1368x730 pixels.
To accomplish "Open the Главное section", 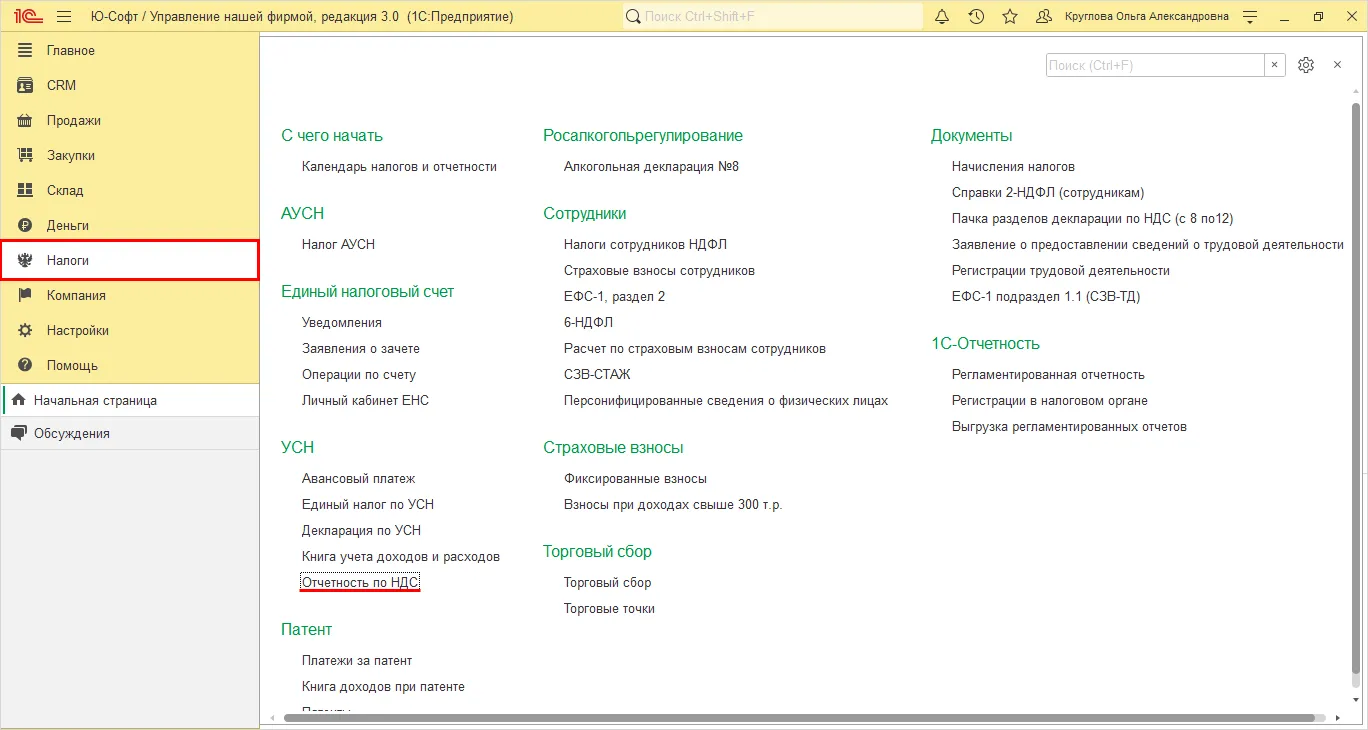I will (x=130, y=50).
